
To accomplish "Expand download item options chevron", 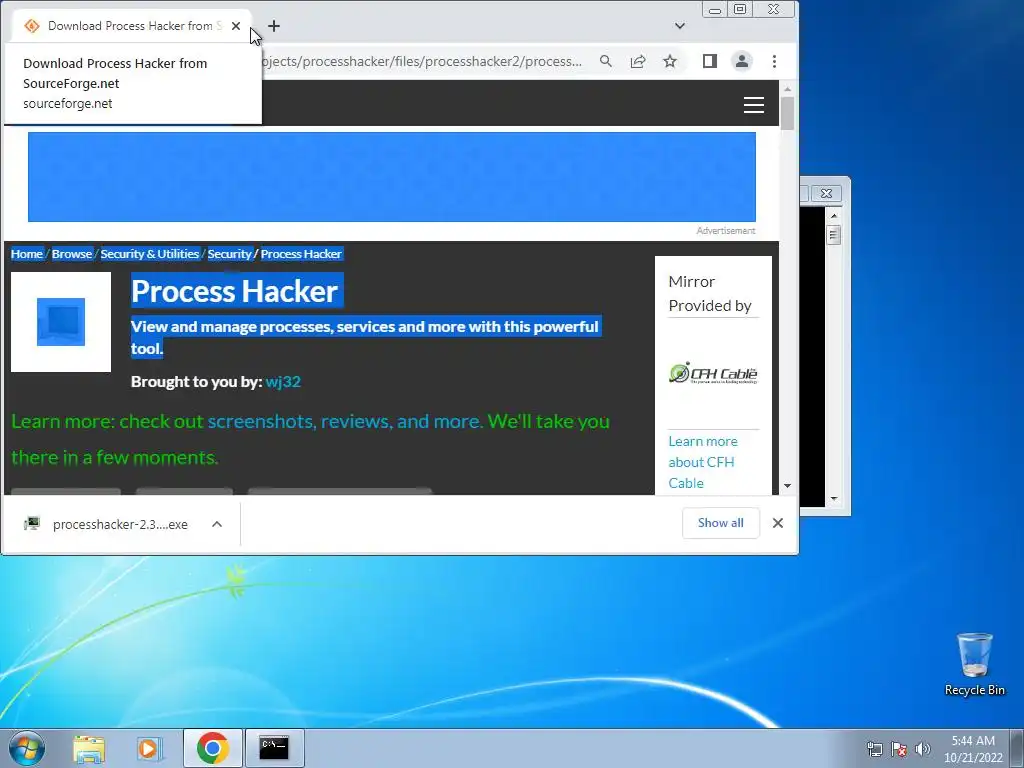I will point(217,524).
